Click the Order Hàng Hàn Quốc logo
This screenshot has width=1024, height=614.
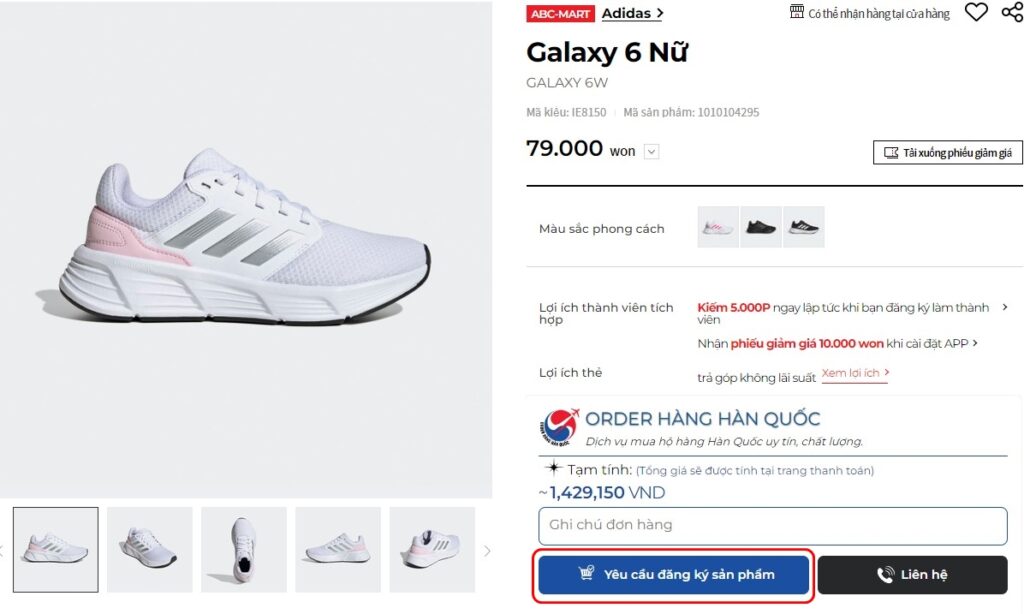pyautogui.click(x=559, y=427)
